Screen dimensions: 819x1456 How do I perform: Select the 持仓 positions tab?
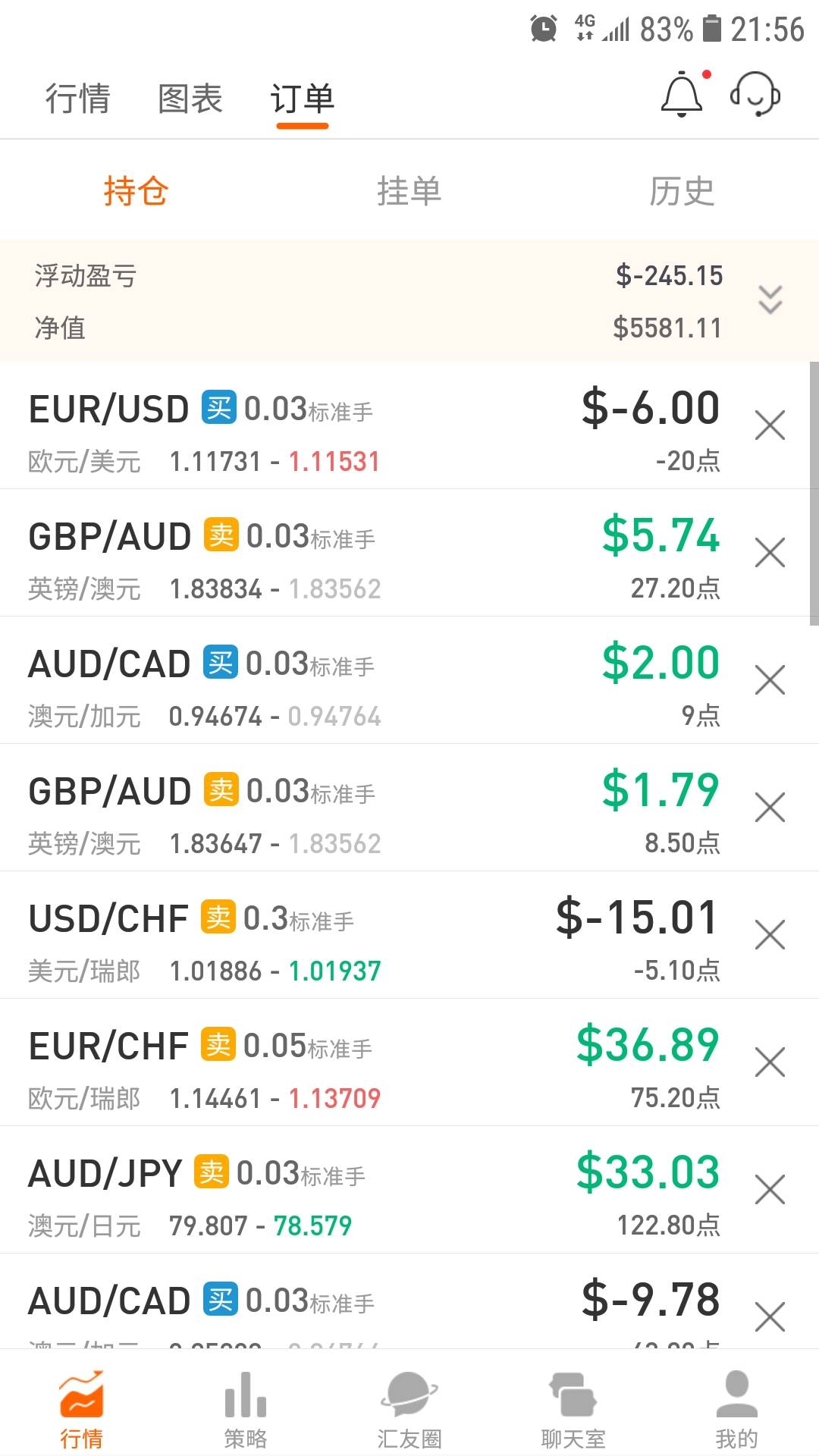[136, 191]
